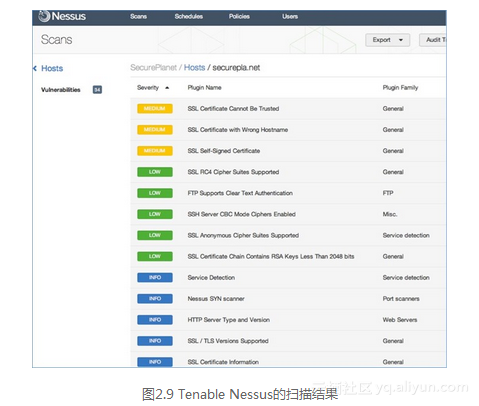Click INFO badge for SSL / TLS Versions

click(155, 341)
